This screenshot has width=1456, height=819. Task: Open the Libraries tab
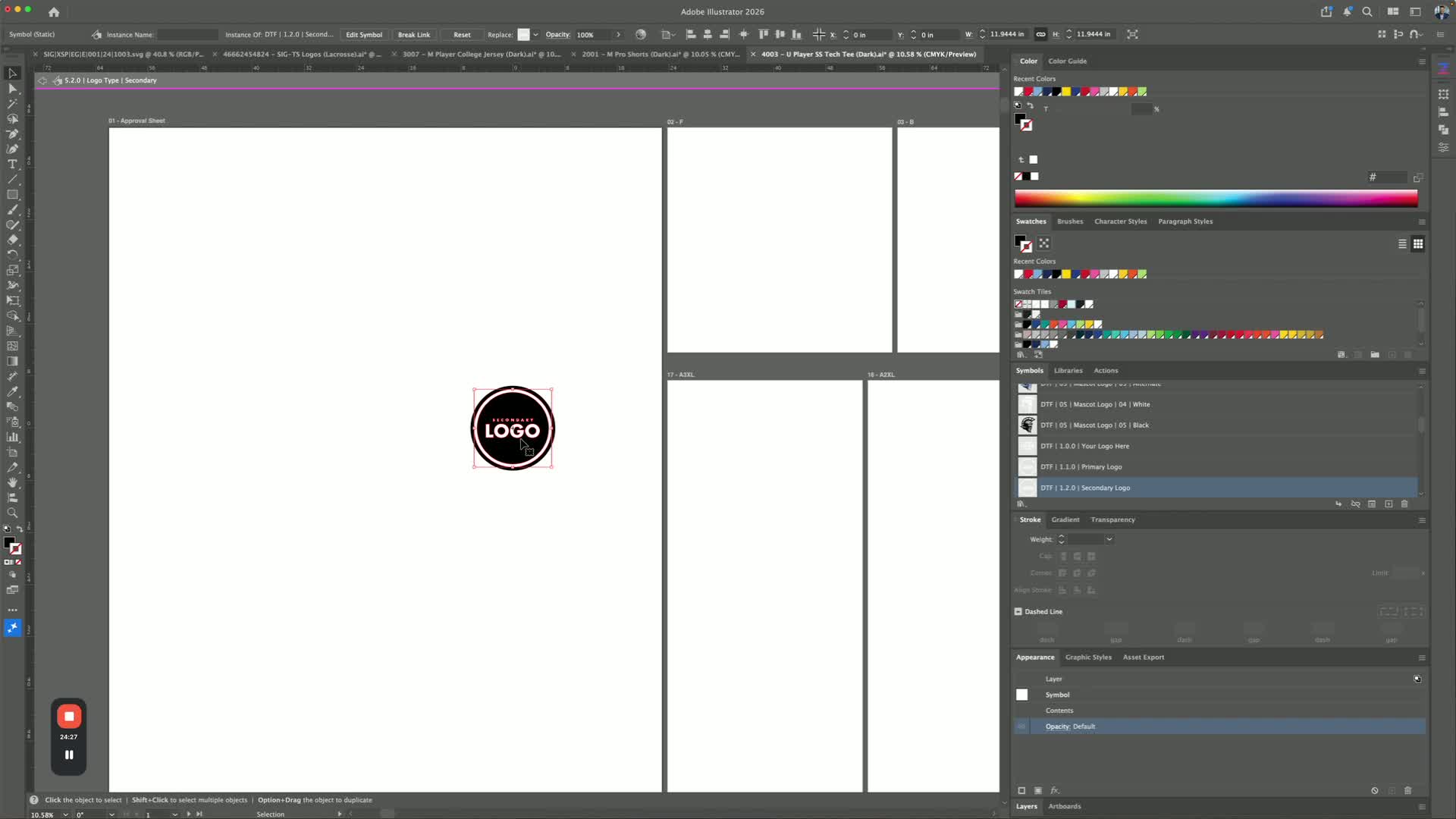1068,371
